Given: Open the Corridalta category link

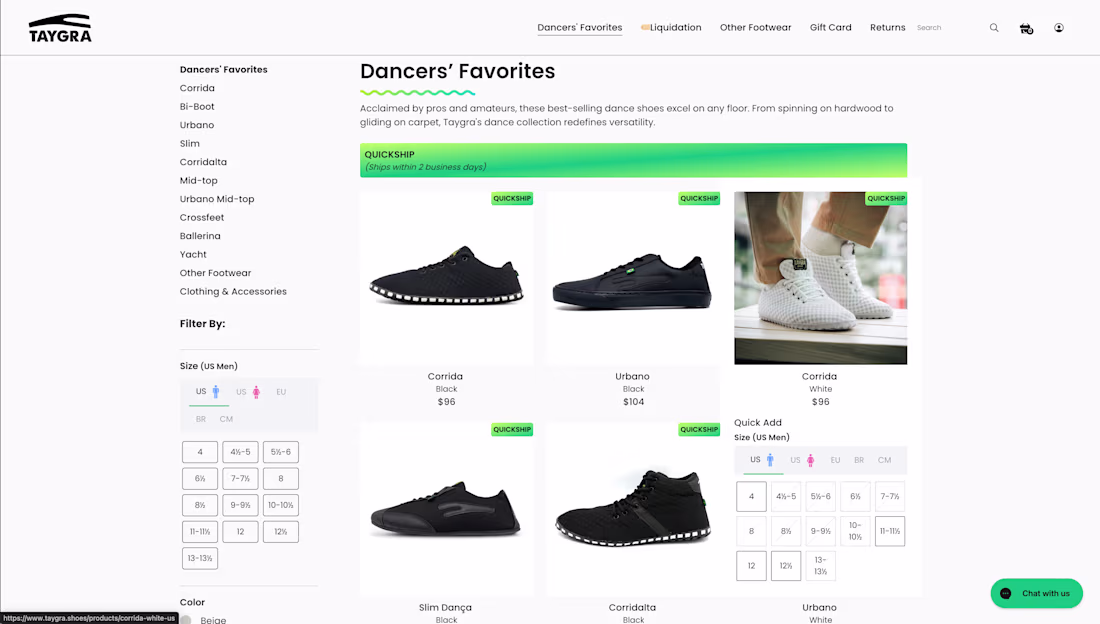Looking at the screenshot, I should coord(203,162).
